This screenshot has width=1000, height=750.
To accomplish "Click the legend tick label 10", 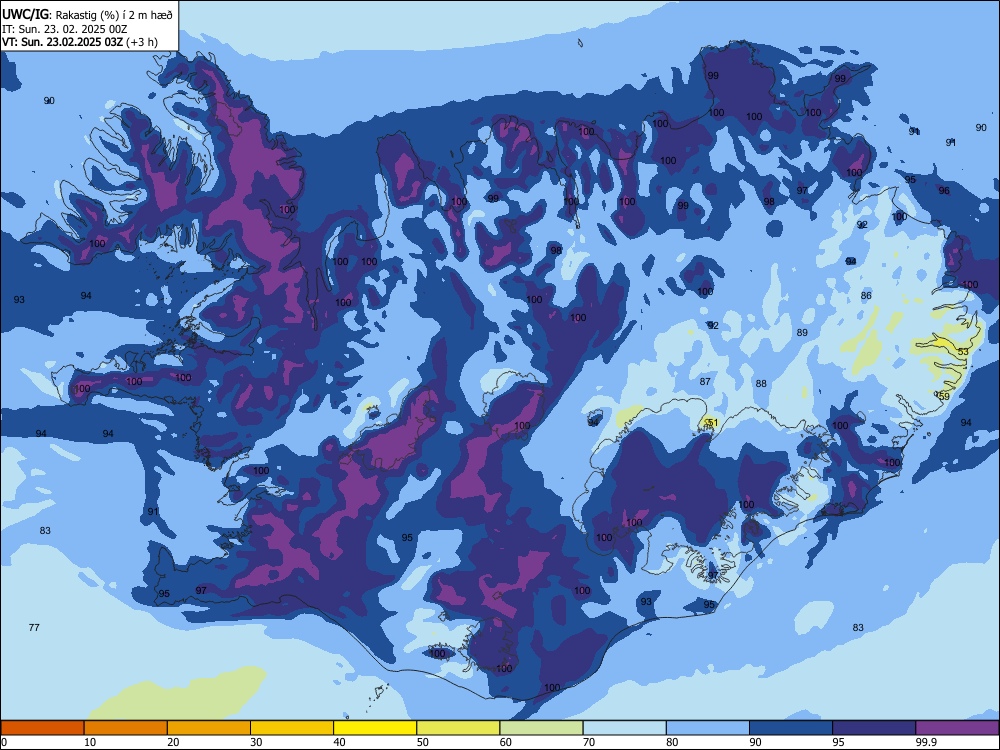I will [90, 742].
